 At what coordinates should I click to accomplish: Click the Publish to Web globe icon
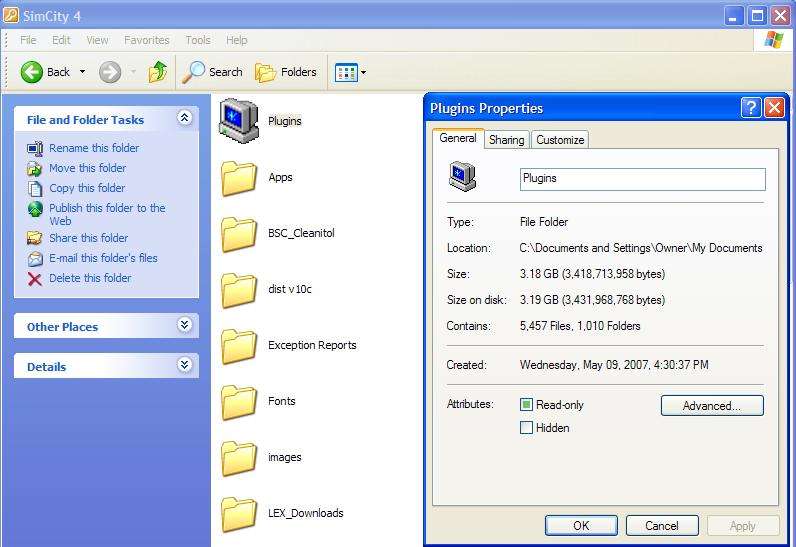[x=35, y=209]
